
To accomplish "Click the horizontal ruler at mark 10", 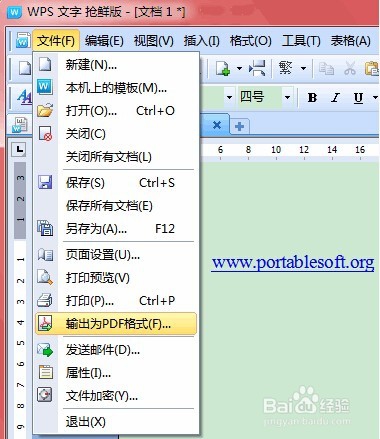I will [276, 150].
